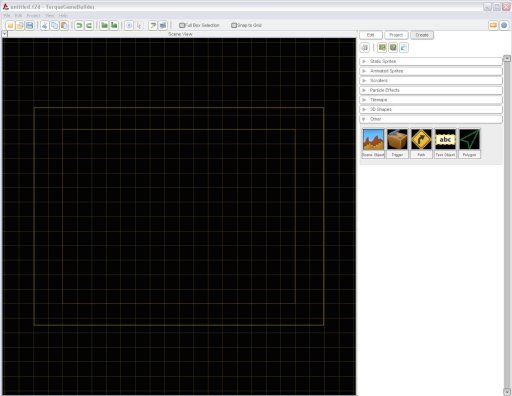Screen dimensions: 512x396
Task: Open the View menu
Action: point(49,16)
